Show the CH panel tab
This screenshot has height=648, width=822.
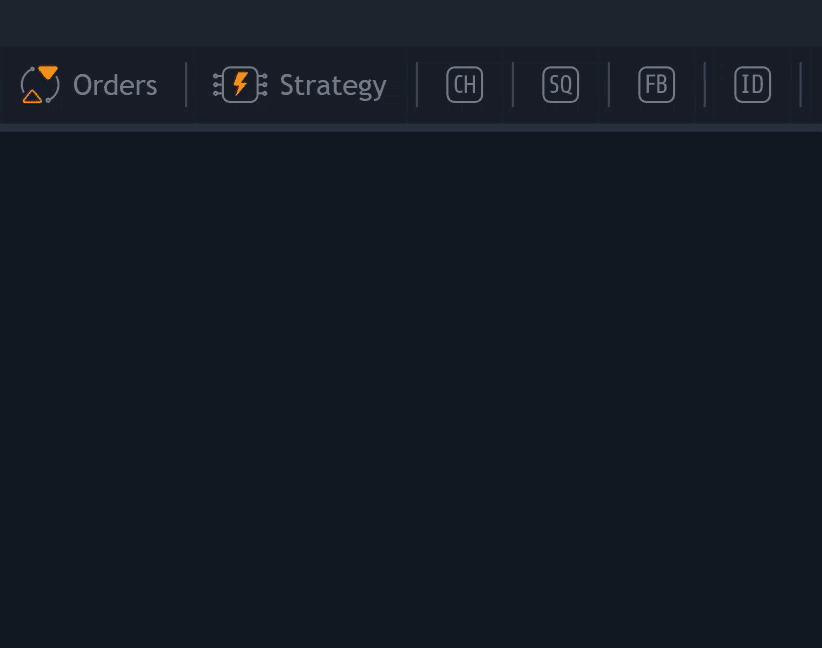[464, 84]
